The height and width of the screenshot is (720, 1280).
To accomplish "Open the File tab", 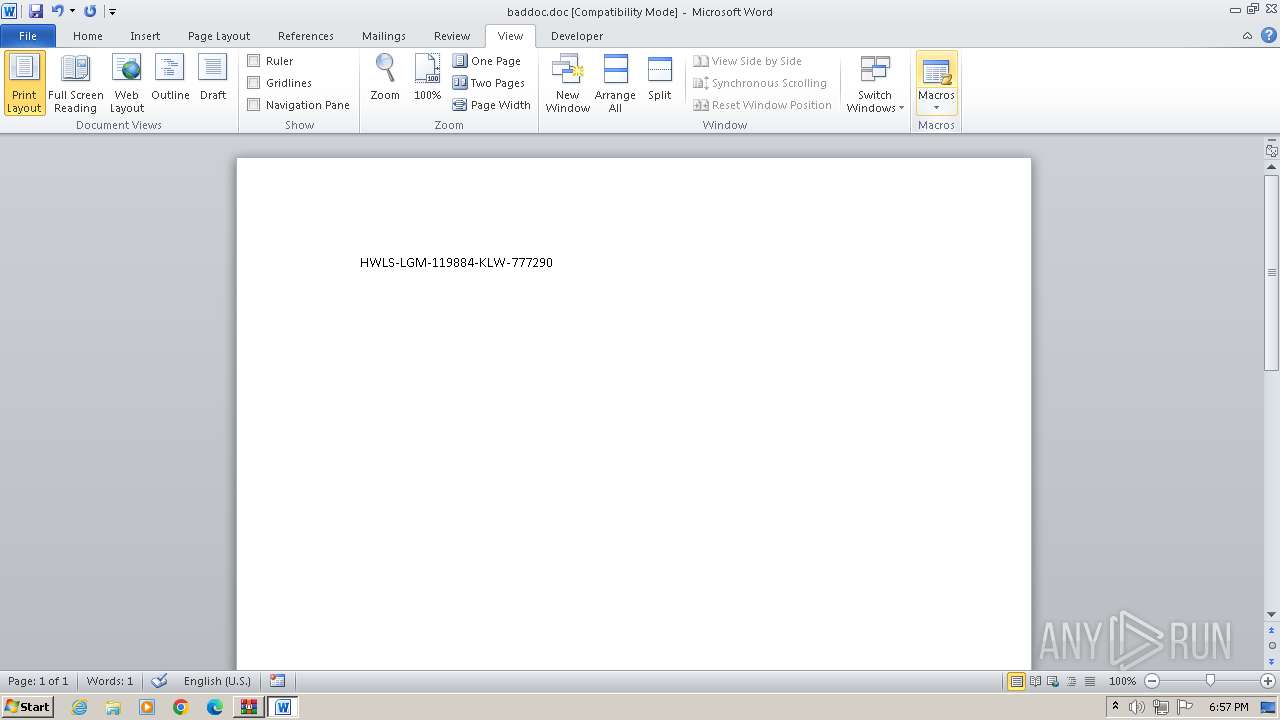I will click(x=28, y=36).
